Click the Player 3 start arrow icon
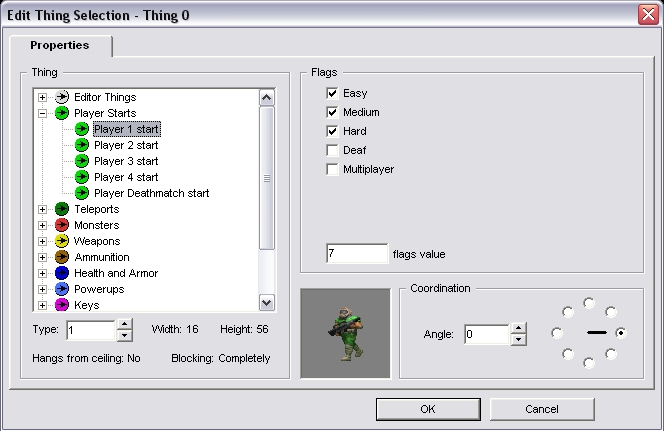The height and width of the screenshot is (431, 664). pos(82,161)
